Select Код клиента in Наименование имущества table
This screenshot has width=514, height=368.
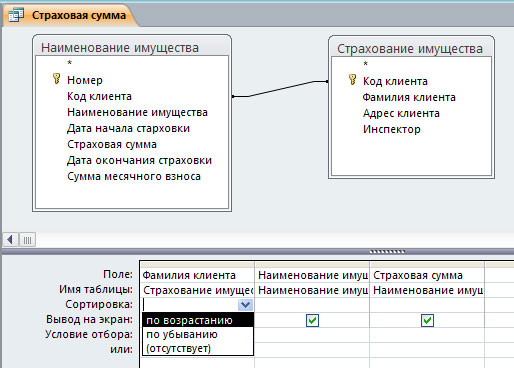(x=99, y=96)
